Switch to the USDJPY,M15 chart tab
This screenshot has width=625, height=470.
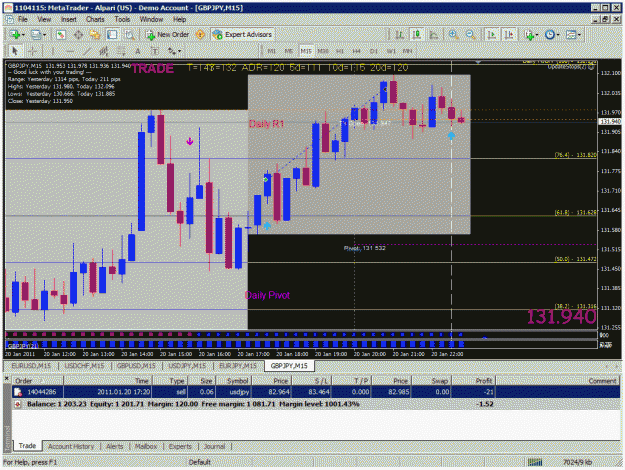(187, 366)
